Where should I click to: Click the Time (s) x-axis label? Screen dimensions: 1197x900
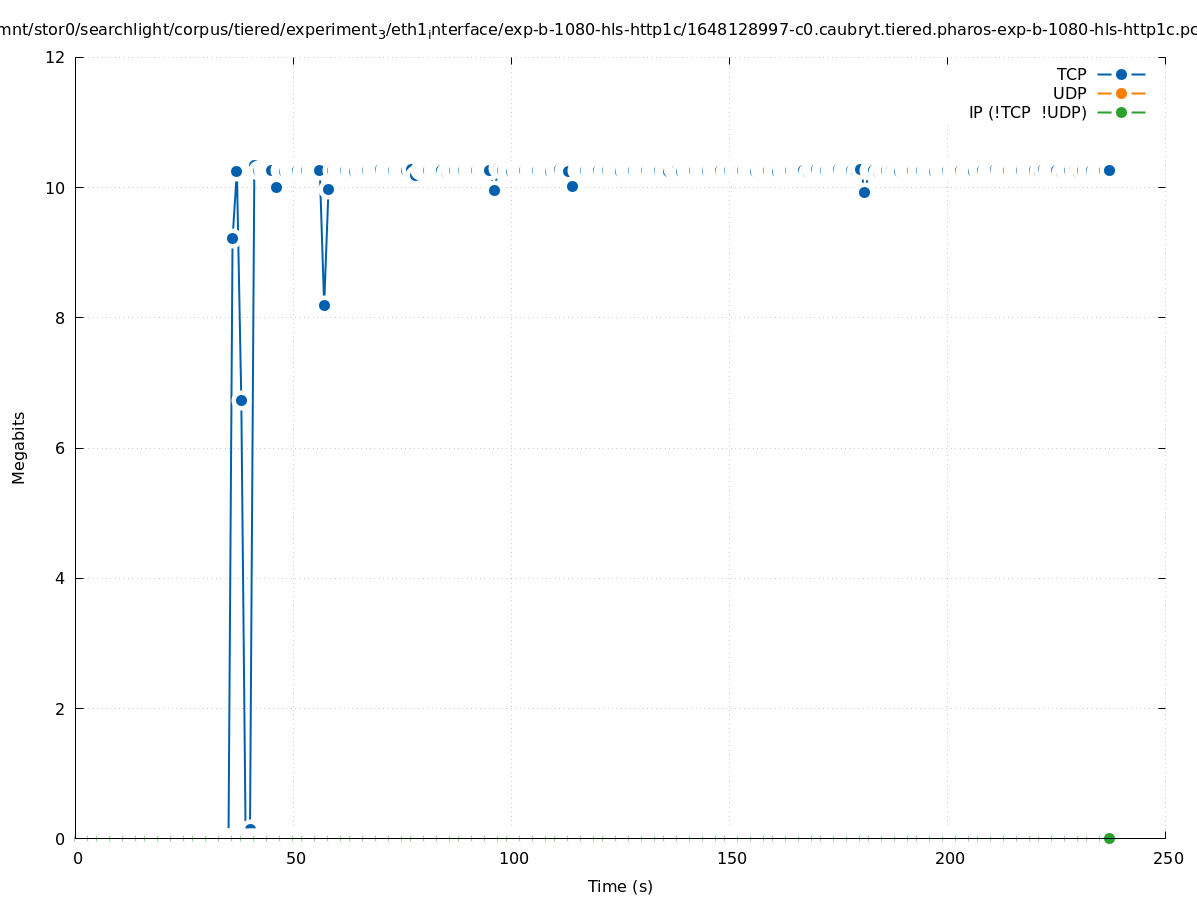coord(620,886)
